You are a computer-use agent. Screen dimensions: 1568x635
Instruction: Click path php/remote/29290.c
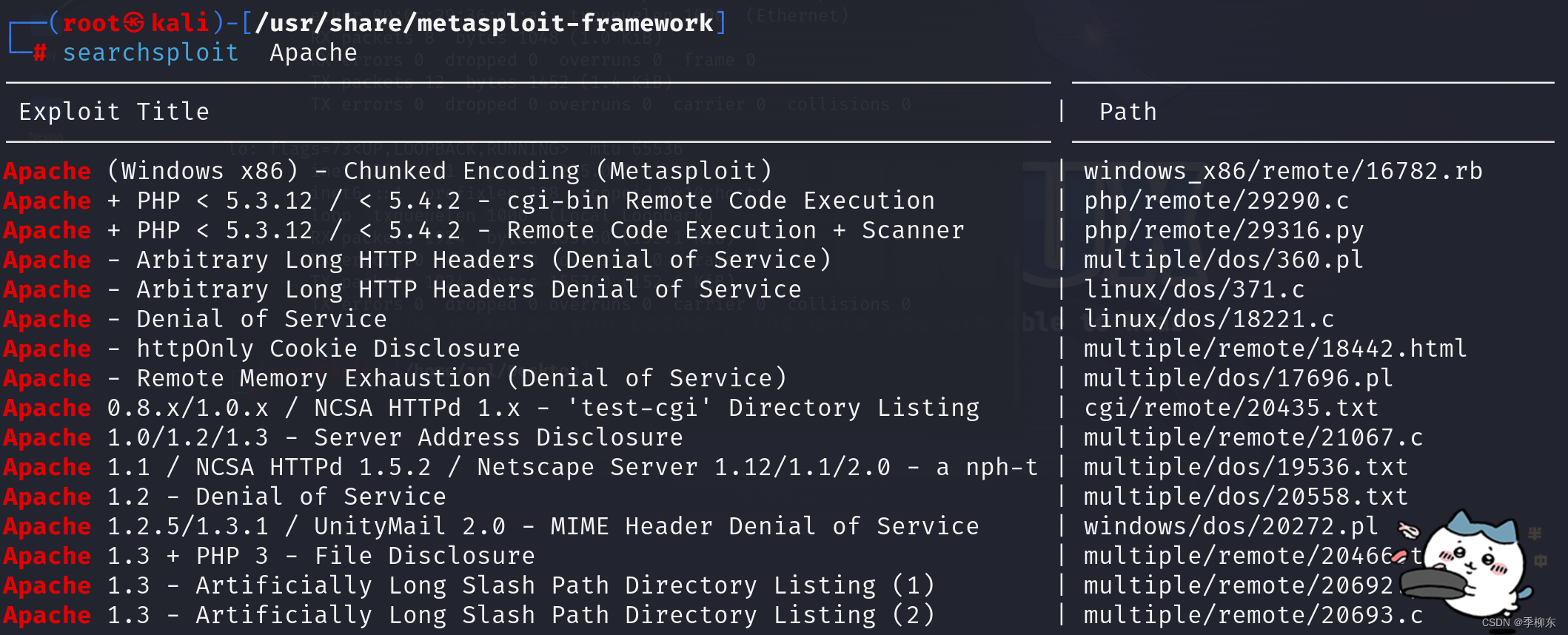click(1217, 201)
